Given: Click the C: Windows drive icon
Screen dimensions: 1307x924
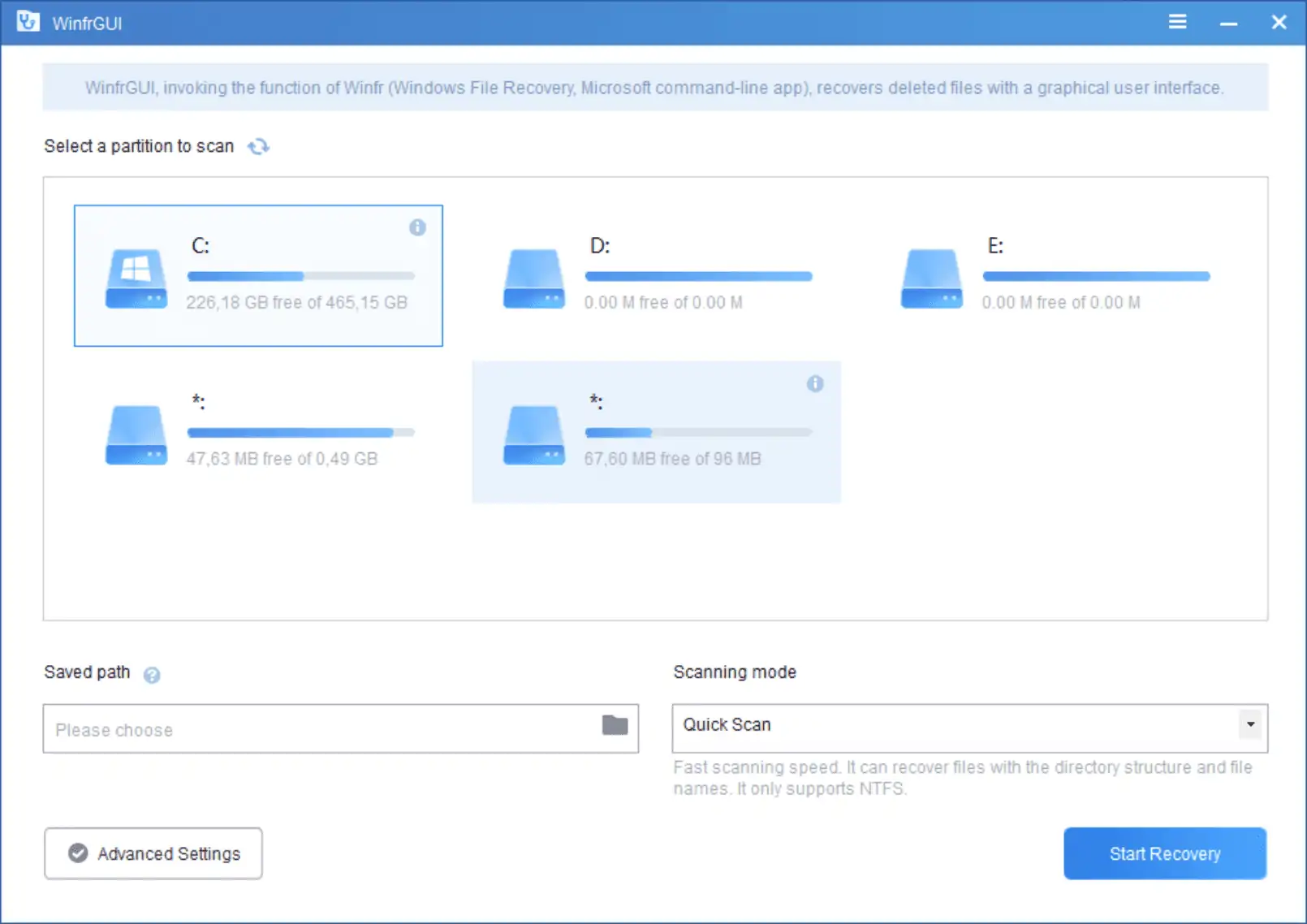Looking at the screenshot, I should [x=136, y=278].
